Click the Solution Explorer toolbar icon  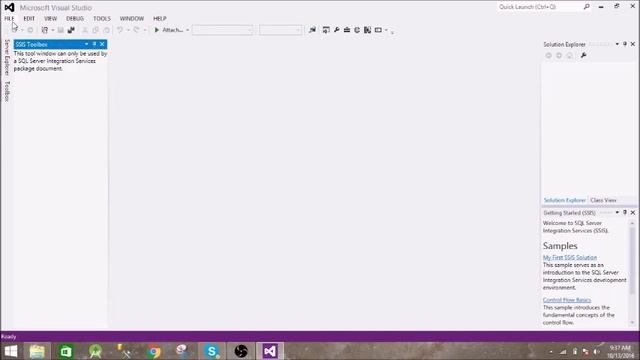coord(326,30)
